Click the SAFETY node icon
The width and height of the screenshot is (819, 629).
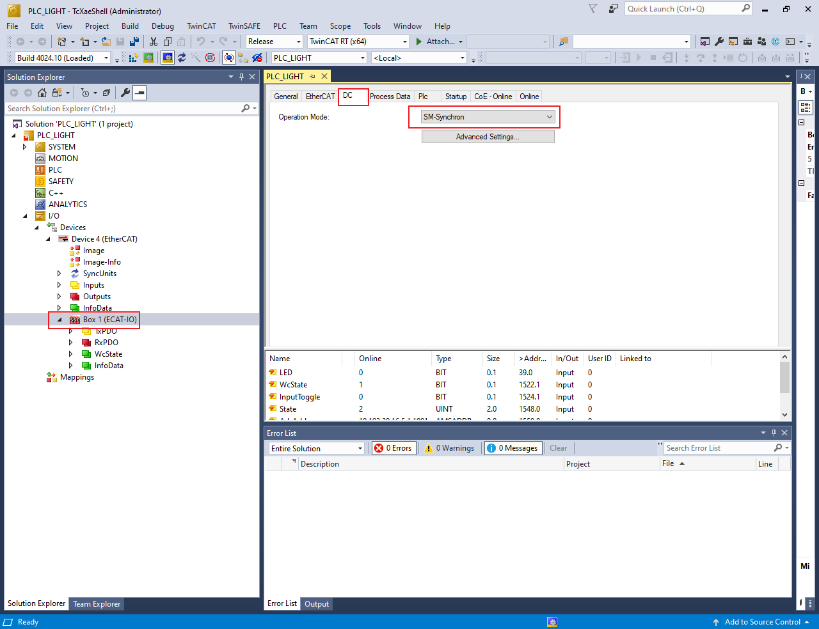point(41,181)
